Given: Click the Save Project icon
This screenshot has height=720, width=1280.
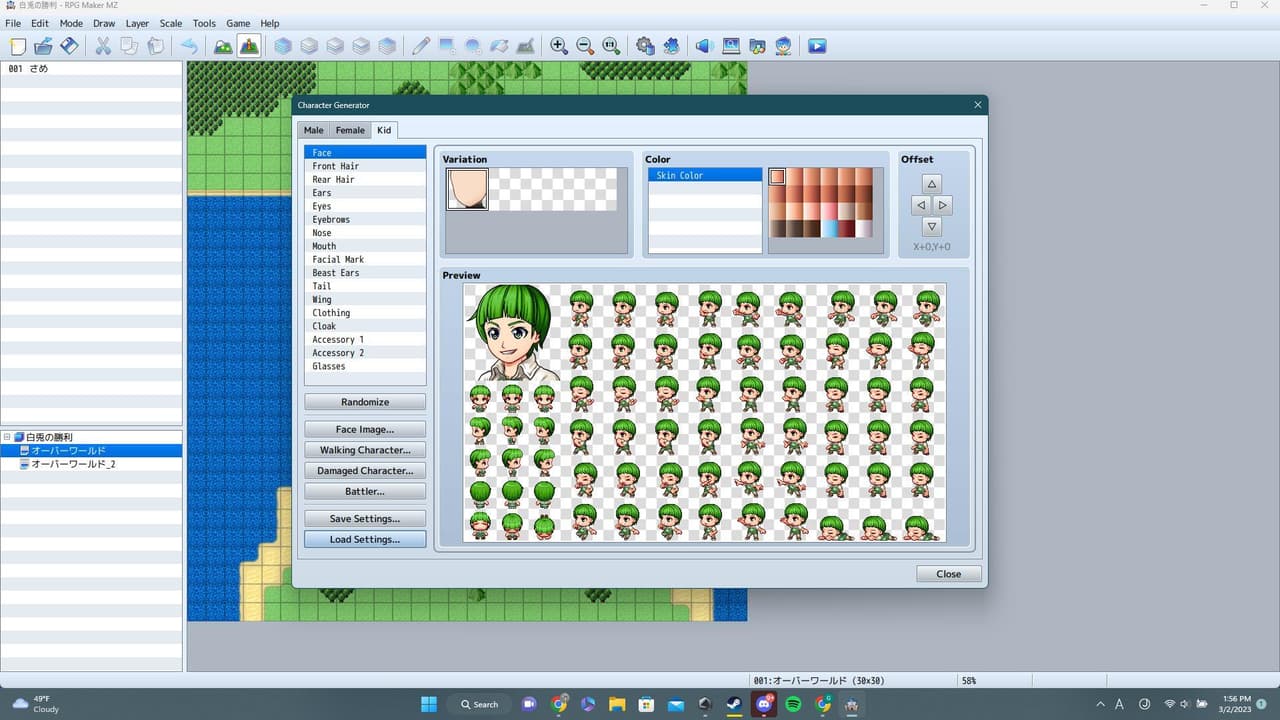Looking at the screenshot, I should [69, 46].
